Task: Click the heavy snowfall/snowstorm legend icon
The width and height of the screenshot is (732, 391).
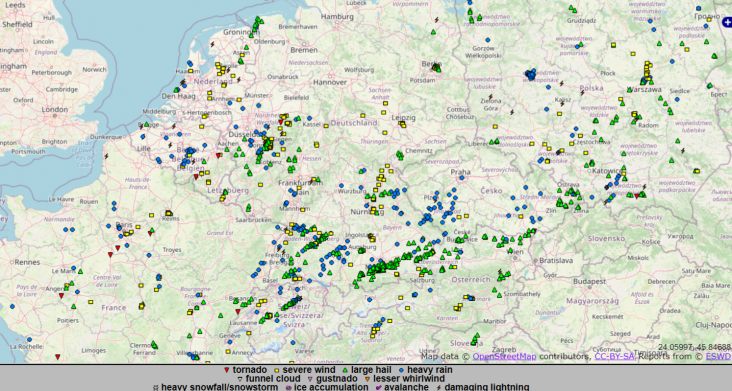Action: click(155, 387)
